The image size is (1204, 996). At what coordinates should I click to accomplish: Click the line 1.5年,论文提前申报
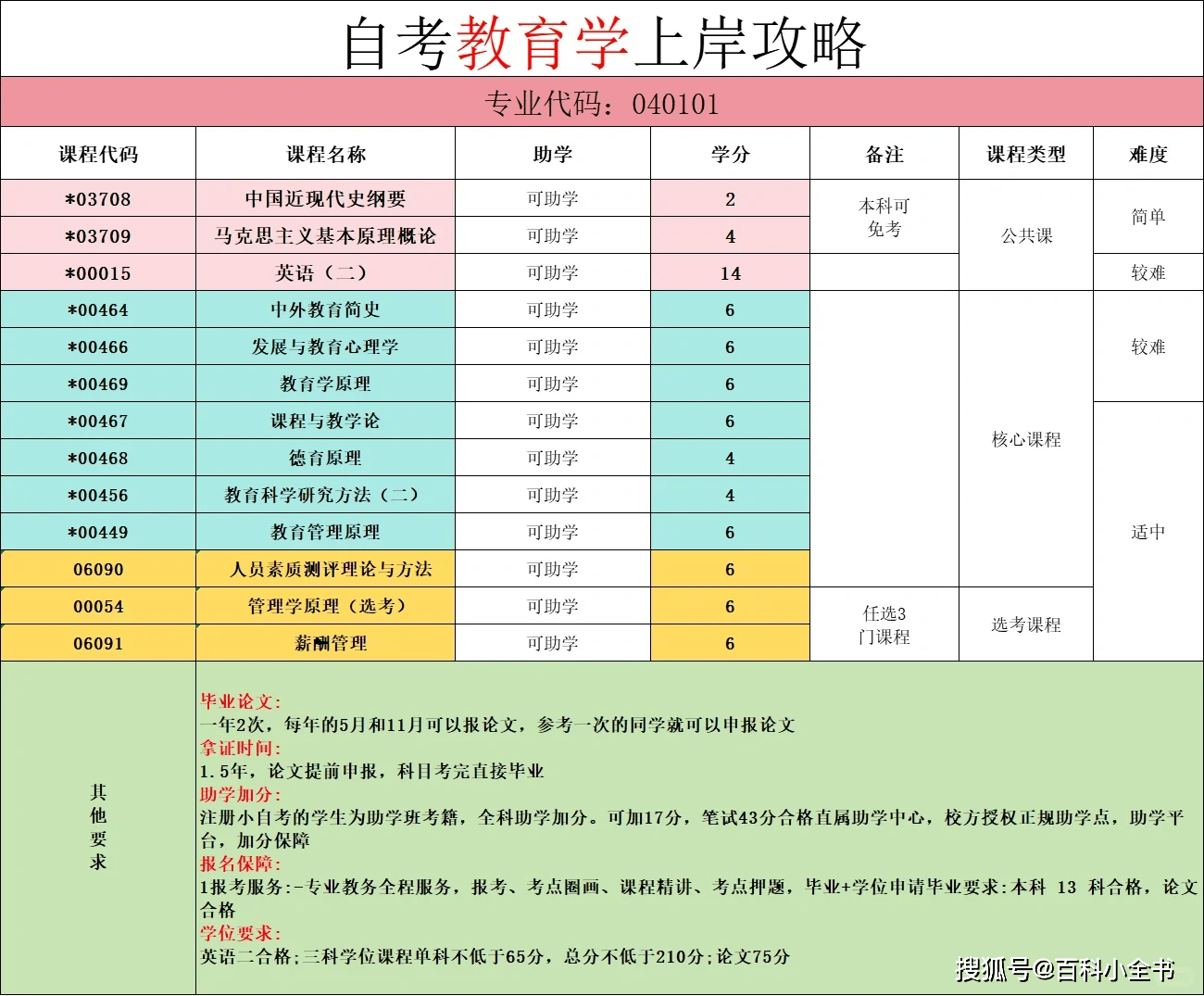(x=371, y=771)
